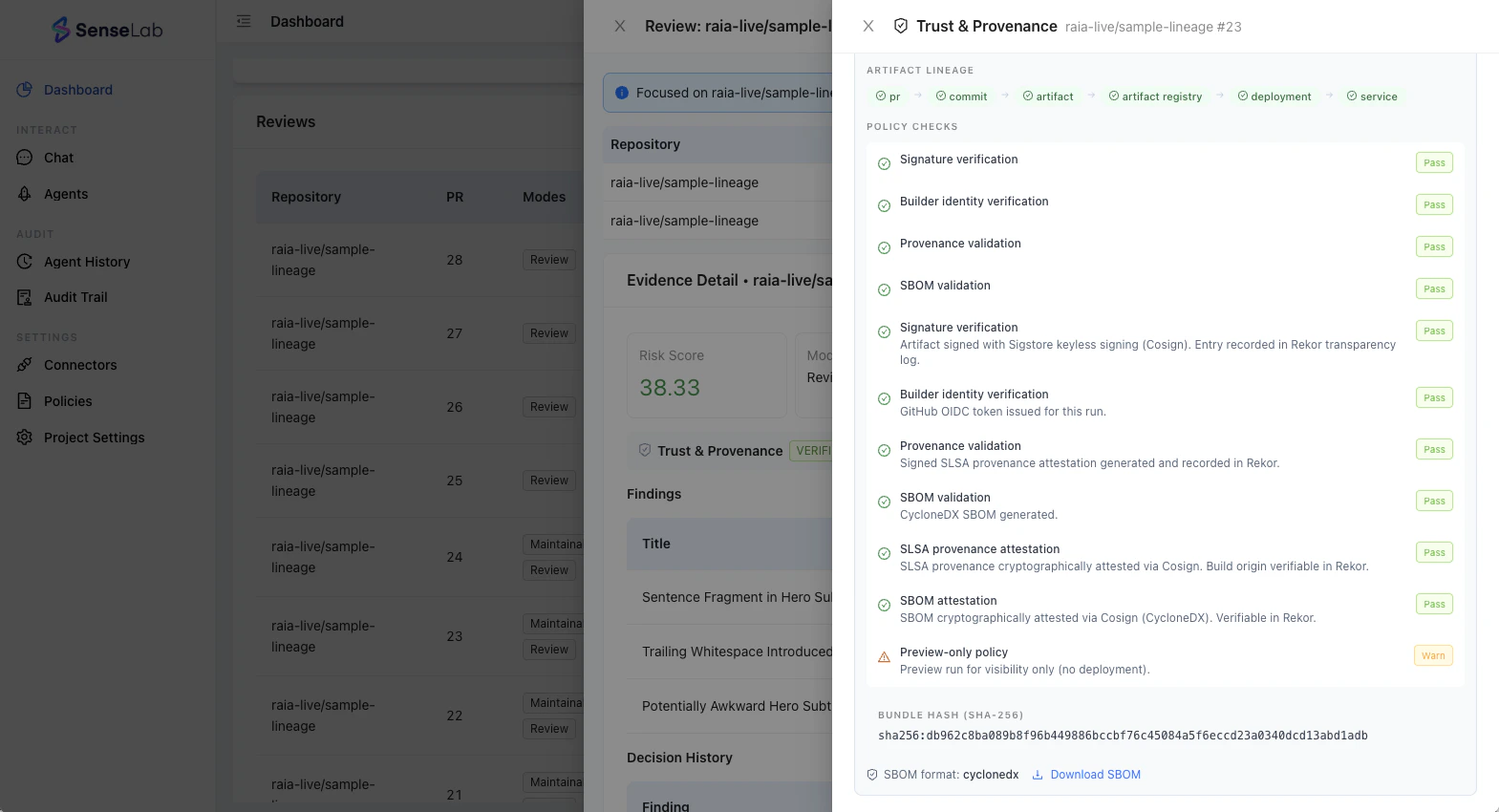Click the Warn badge on Preview-only policy
Screen dimensions: 1499x812
pos(1433,655)
